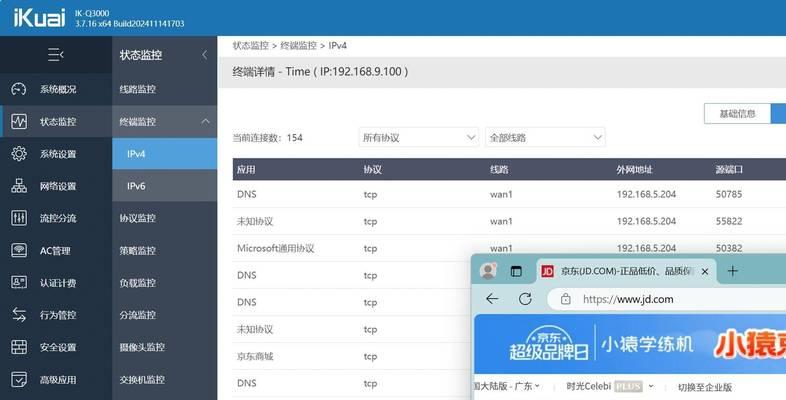Collapse sidebar with hamburger menu icon

[x=55, y=54]
